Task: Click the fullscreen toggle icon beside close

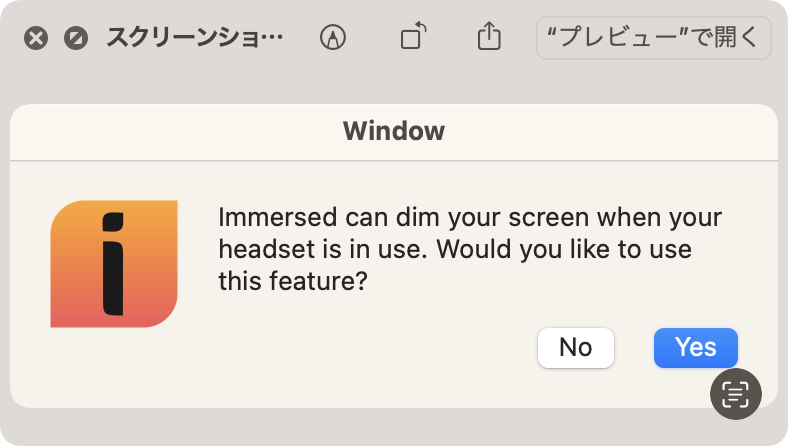Action: pyautogui.click(x=76, y=38)
